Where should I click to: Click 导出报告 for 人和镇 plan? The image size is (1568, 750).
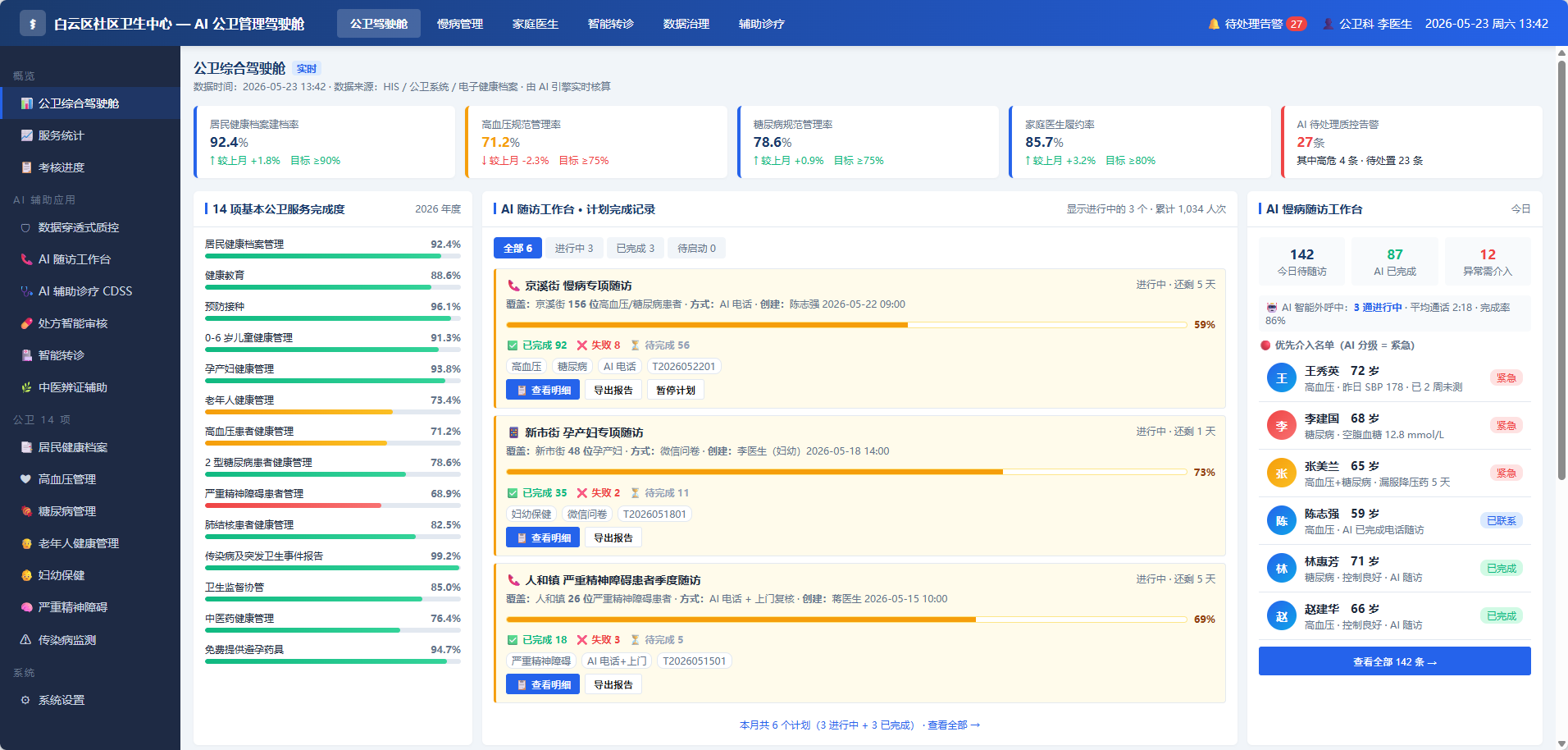(x=613, y=684)
